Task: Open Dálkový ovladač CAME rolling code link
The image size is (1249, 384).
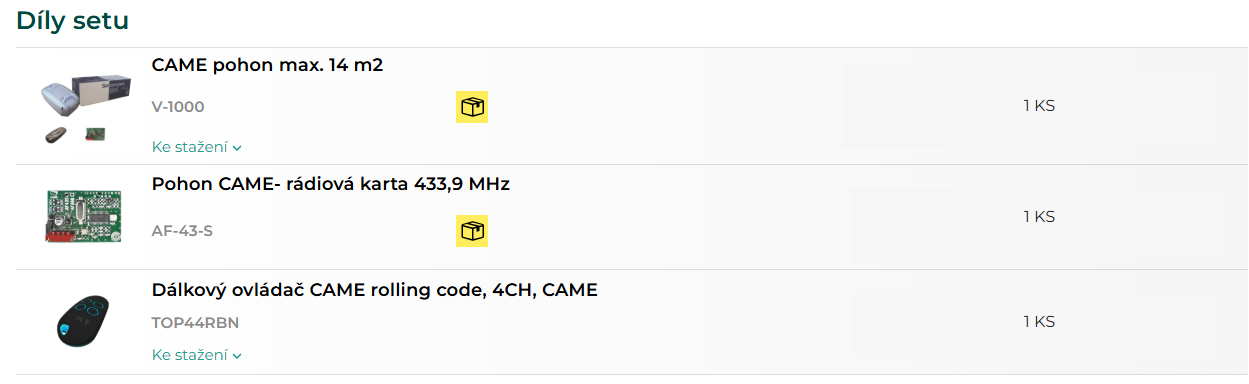Action: (375, 290)
